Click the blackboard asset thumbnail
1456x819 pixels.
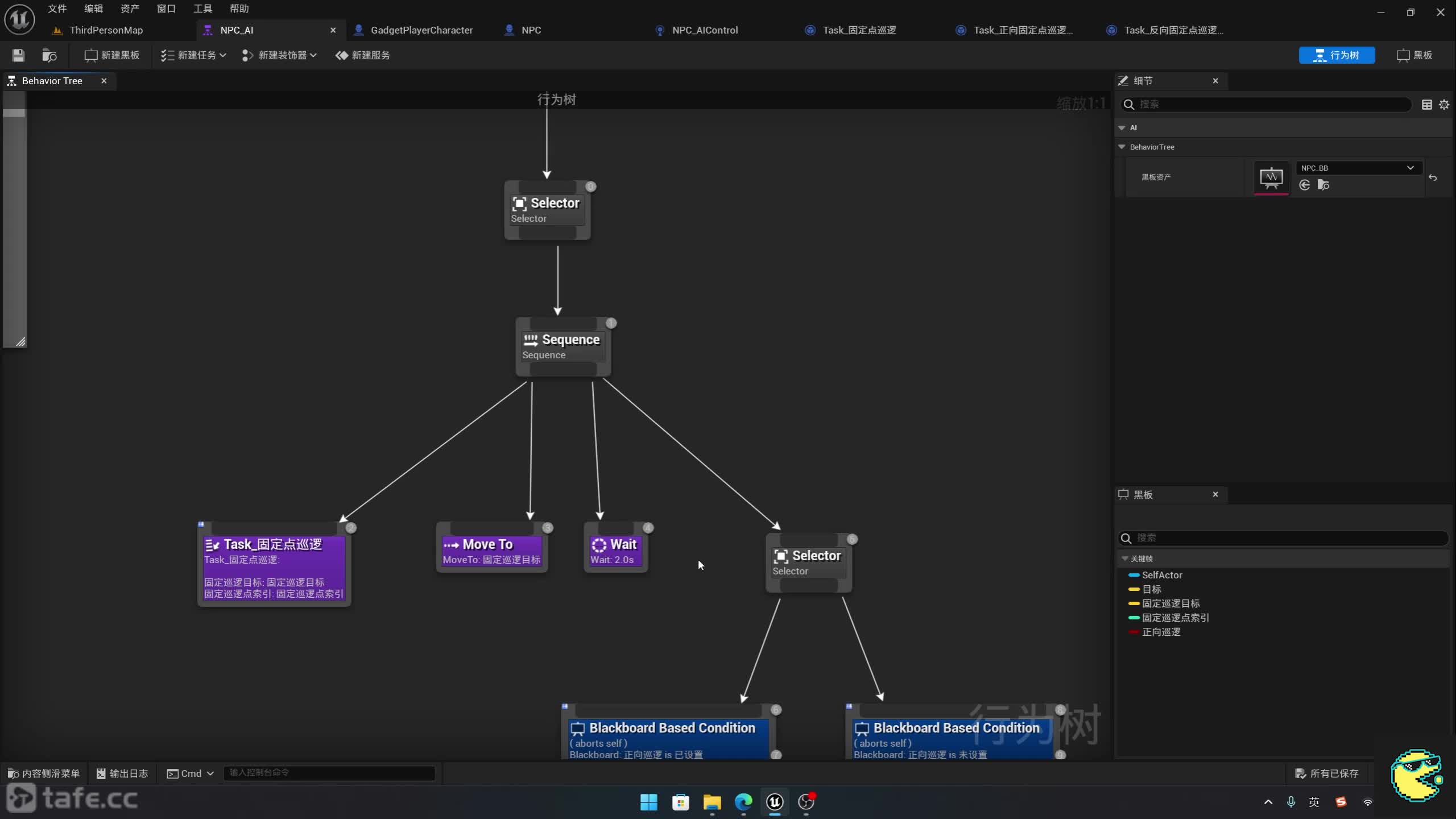click(1271, 177)
